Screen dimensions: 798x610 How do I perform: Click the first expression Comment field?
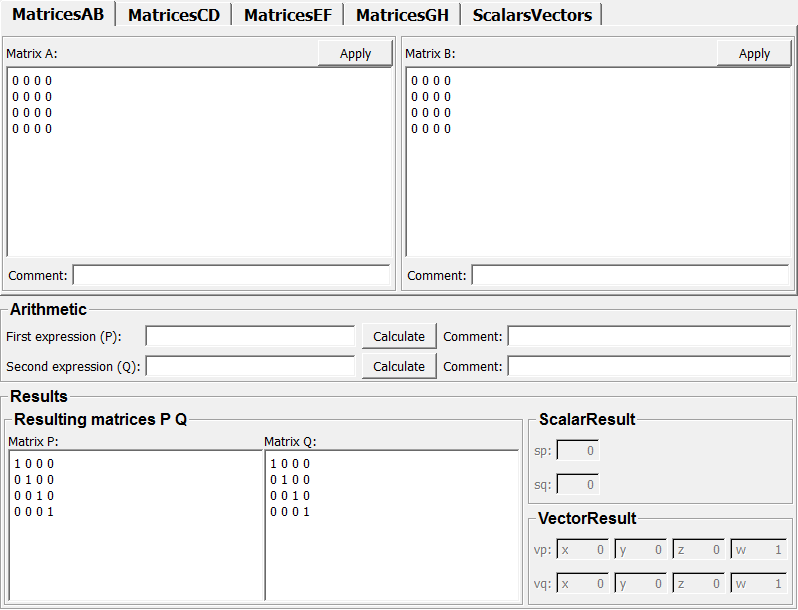tap(650, 337)
